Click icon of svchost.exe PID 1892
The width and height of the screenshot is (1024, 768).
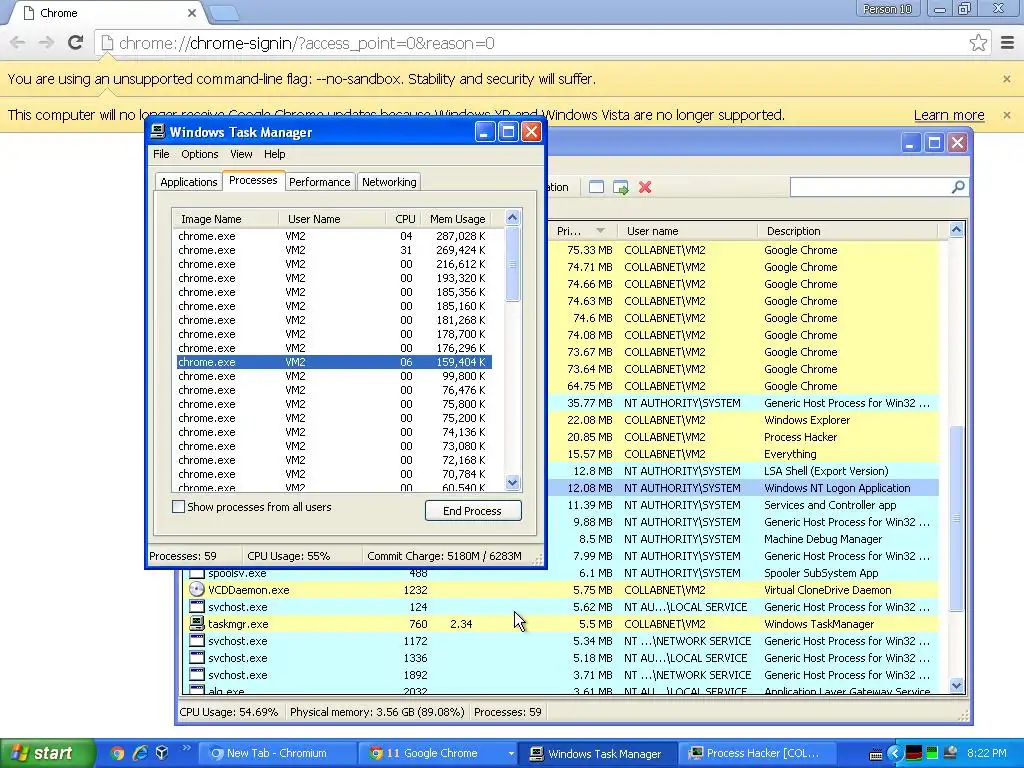coord(197,675)
